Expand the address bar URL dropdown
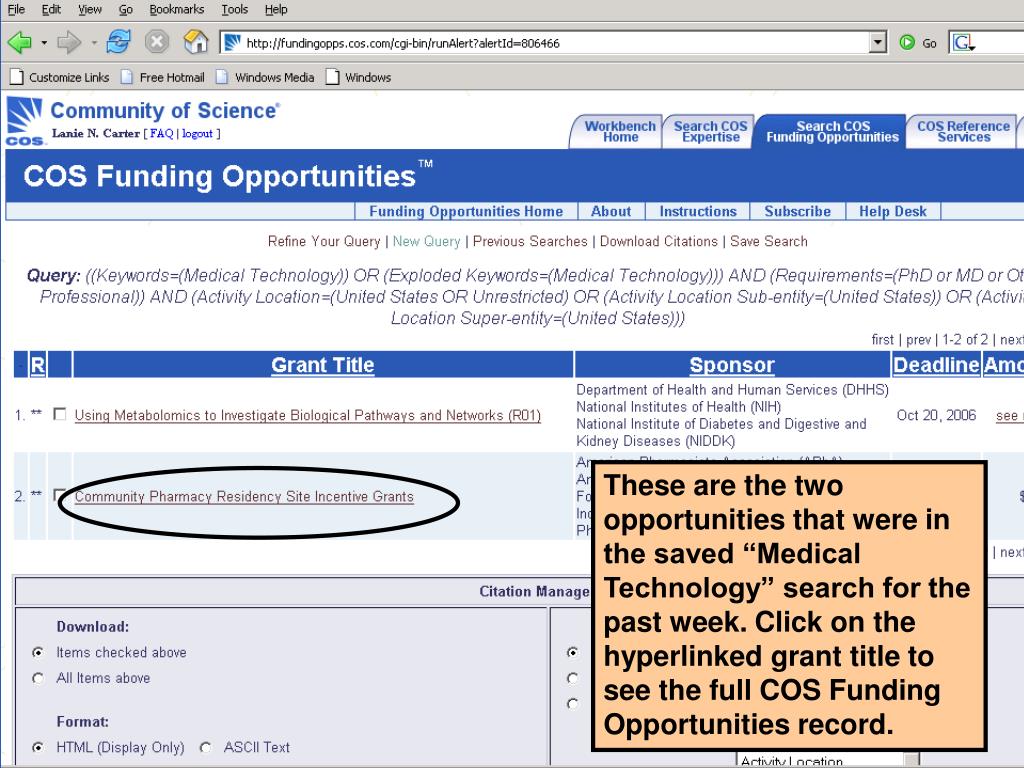Screen dimensions: 1024x768 [x=878, y=43]
